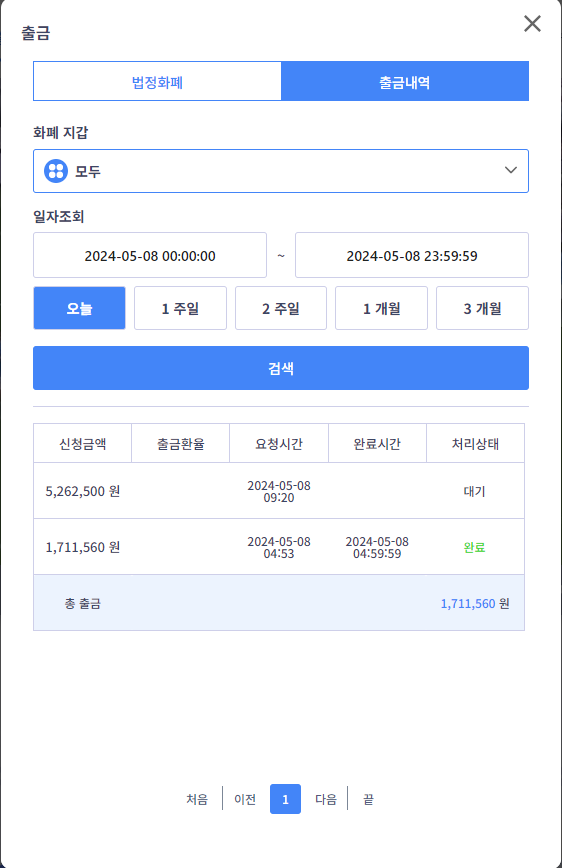This screenshot has height=868, width=562.
Task: Go to 다음 next page
Action: [326, 799]
